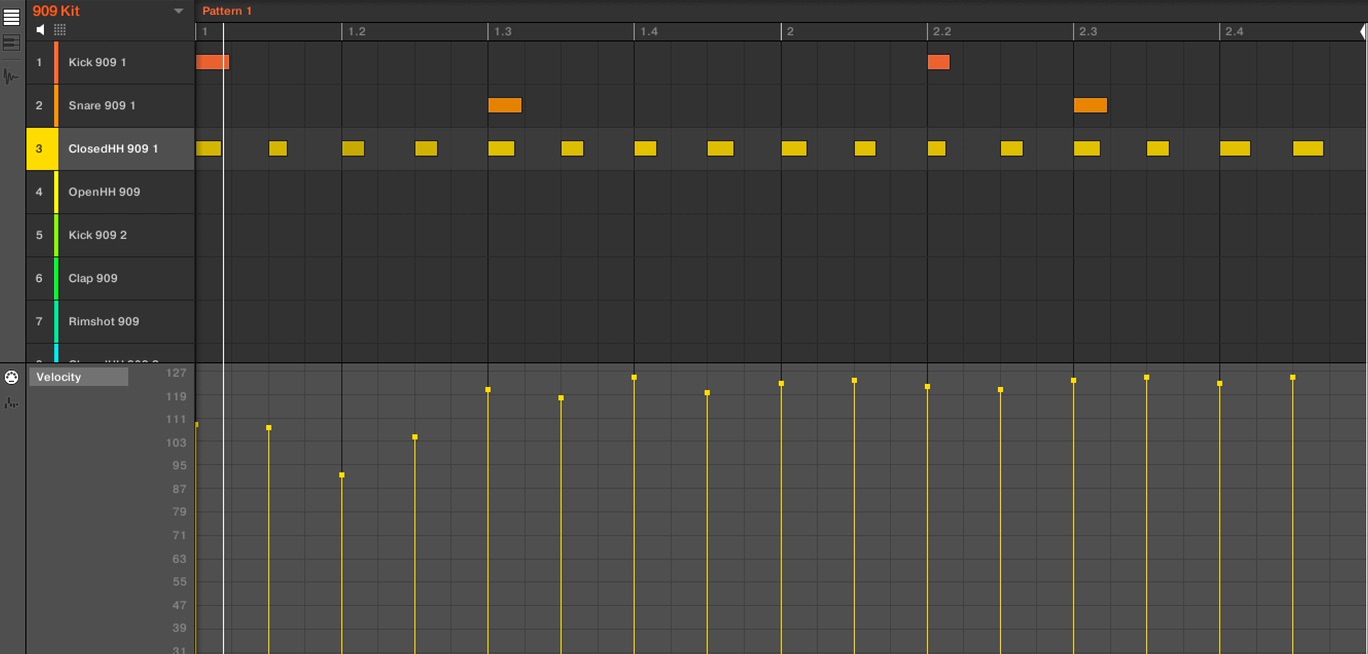Click timeline ruler marker 2.3
This screenshot has height=654, width=1368.
coord(1087,32)
